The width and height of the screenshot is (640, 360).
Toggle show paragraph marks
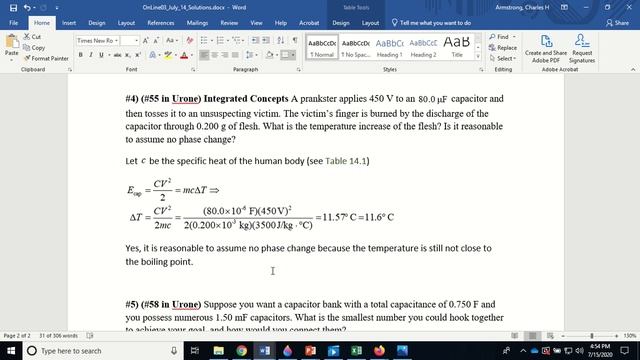pyautogui.click(x=294, y=40)
